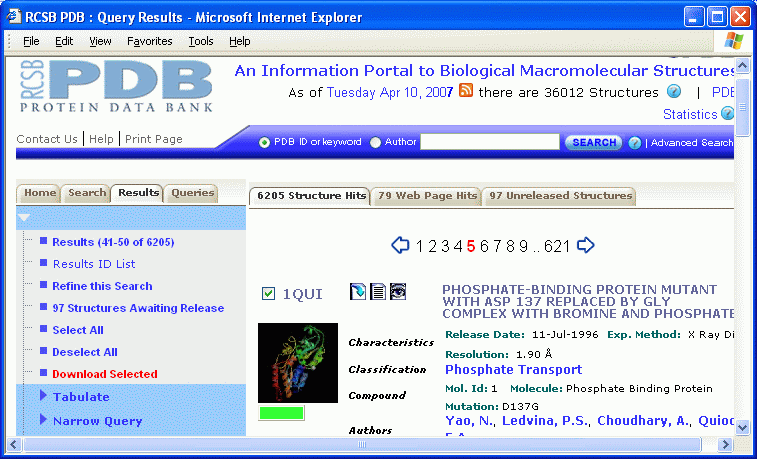Image resolution: width=757 pixels, height=459 pixels.
Task: Click the IE window title icon
Action: click(x=14, y=17)
